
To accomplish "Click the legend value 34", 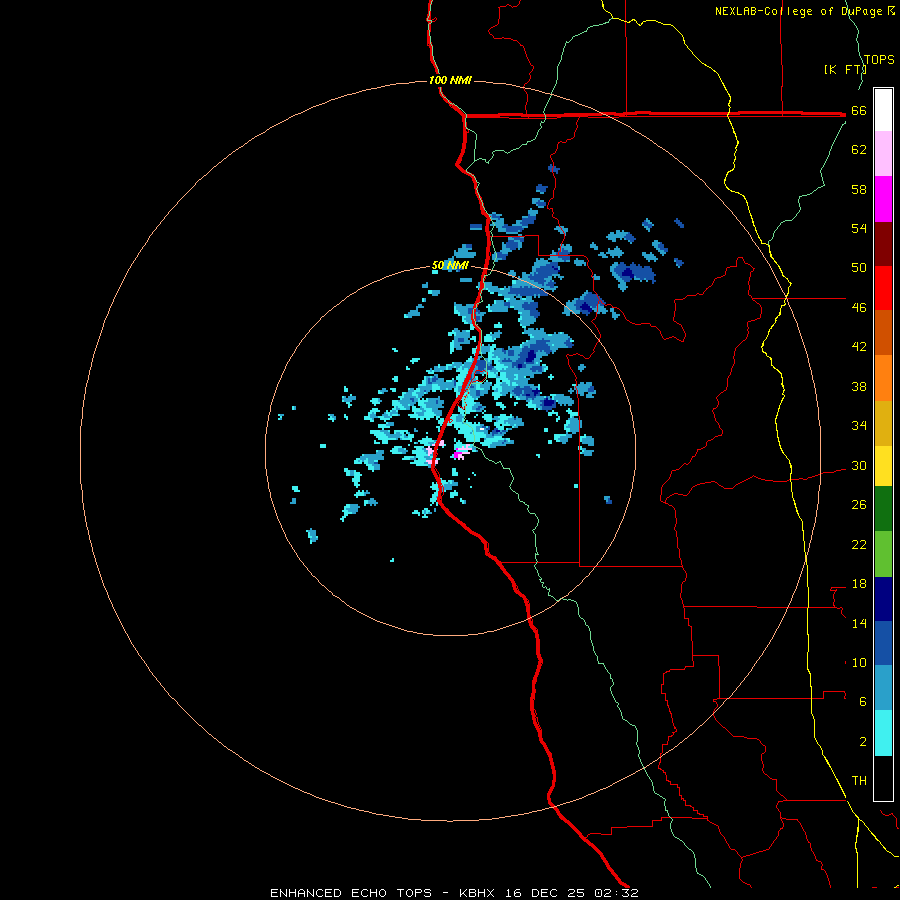I will pyautogui.click(x=859, y=425).
